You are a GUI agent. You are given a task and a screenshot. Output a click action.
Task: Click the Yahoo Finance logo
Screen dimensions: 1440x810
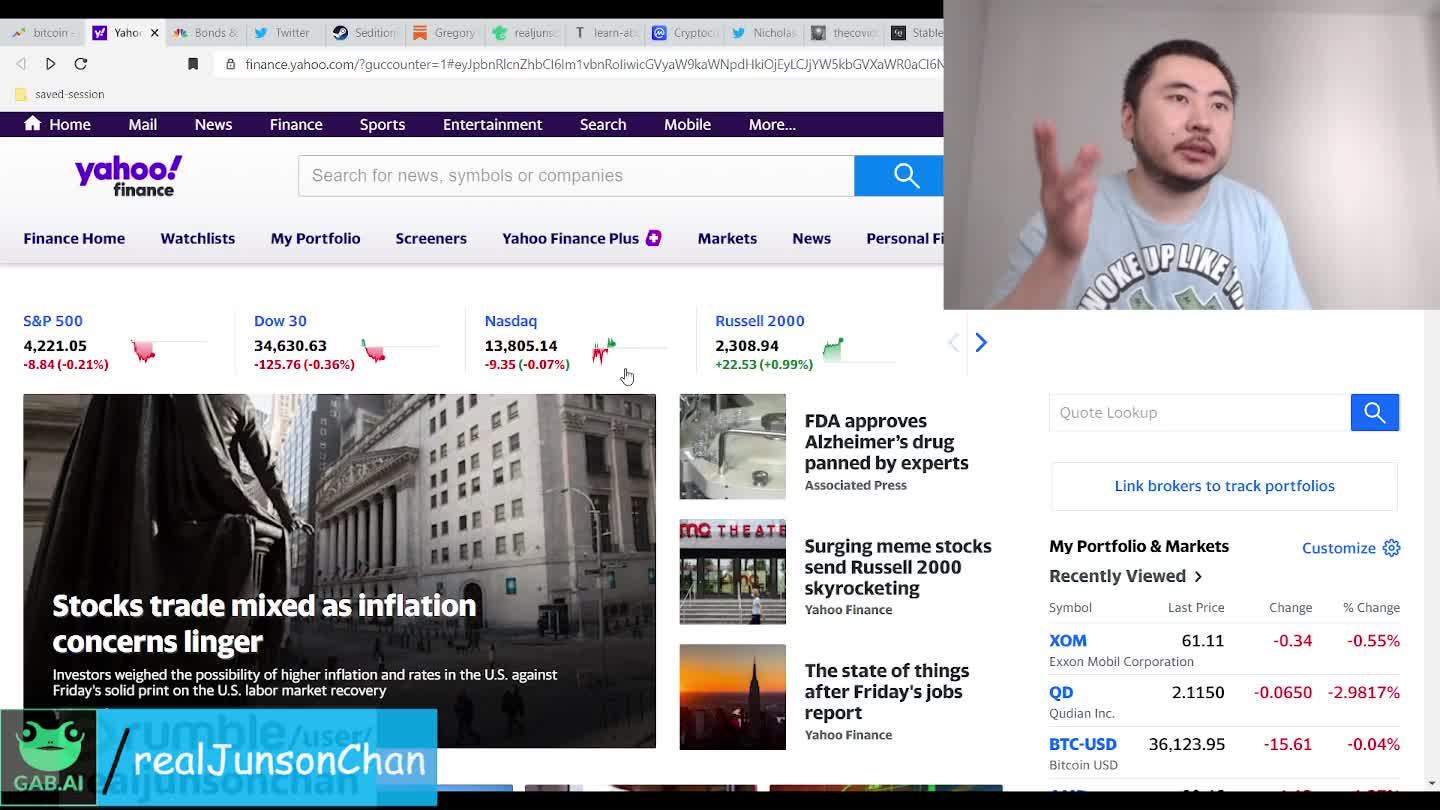[x=129, y=176]
